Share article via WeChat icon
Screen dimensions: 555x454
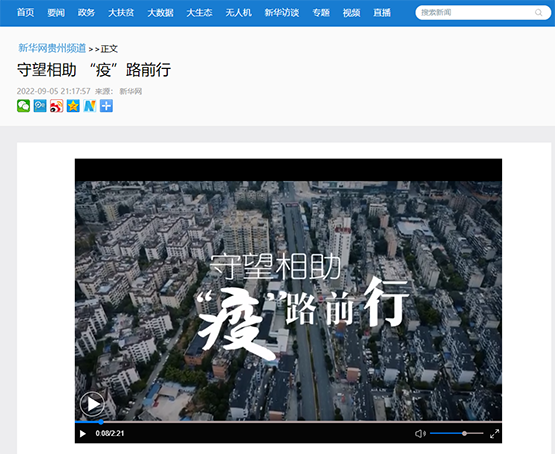tap(23, 106)
